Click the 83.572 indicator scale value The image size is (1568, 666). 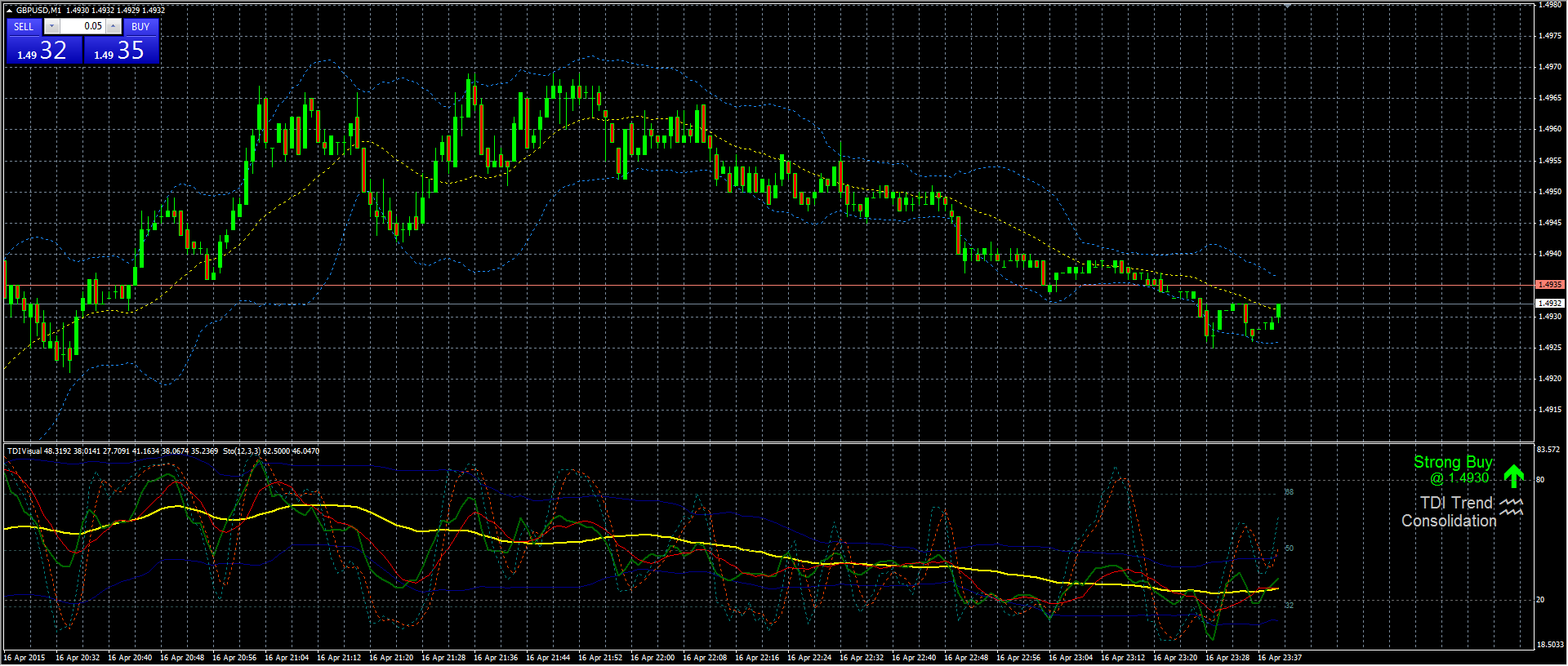[1548, 450]
